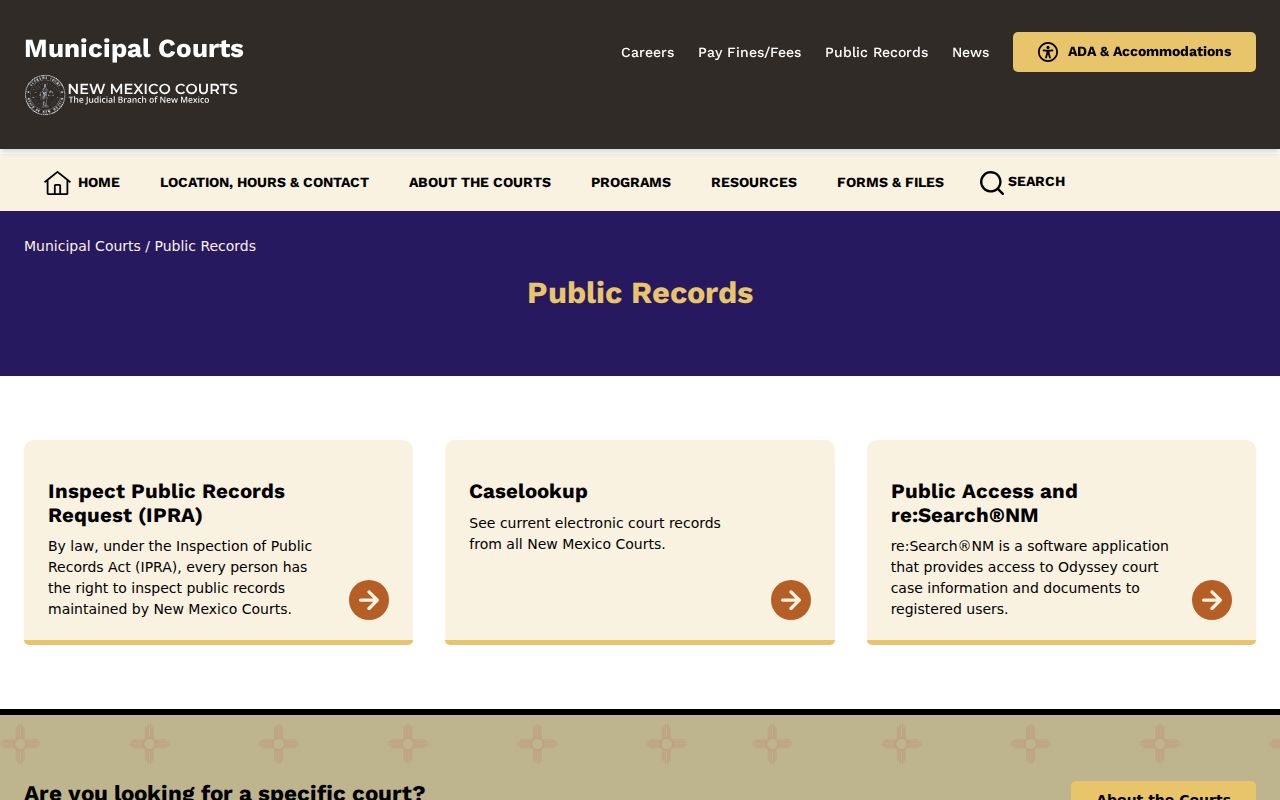Open the Location, Hours & Contact menu
The width and height of the screenshot is (1280, 800).
264,182
